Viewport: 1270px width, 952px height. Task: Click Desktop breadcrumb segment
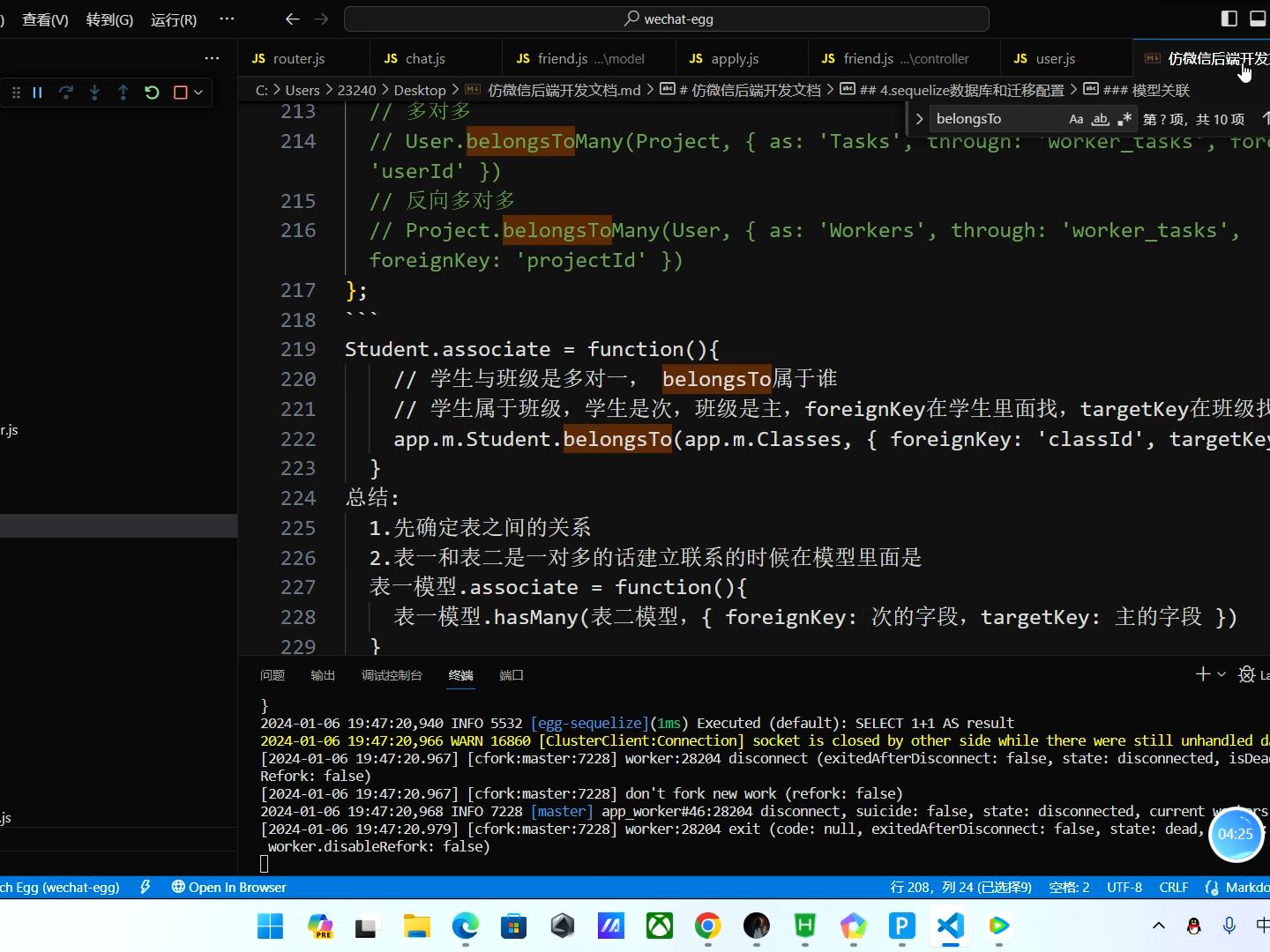(x=420, y=90)
